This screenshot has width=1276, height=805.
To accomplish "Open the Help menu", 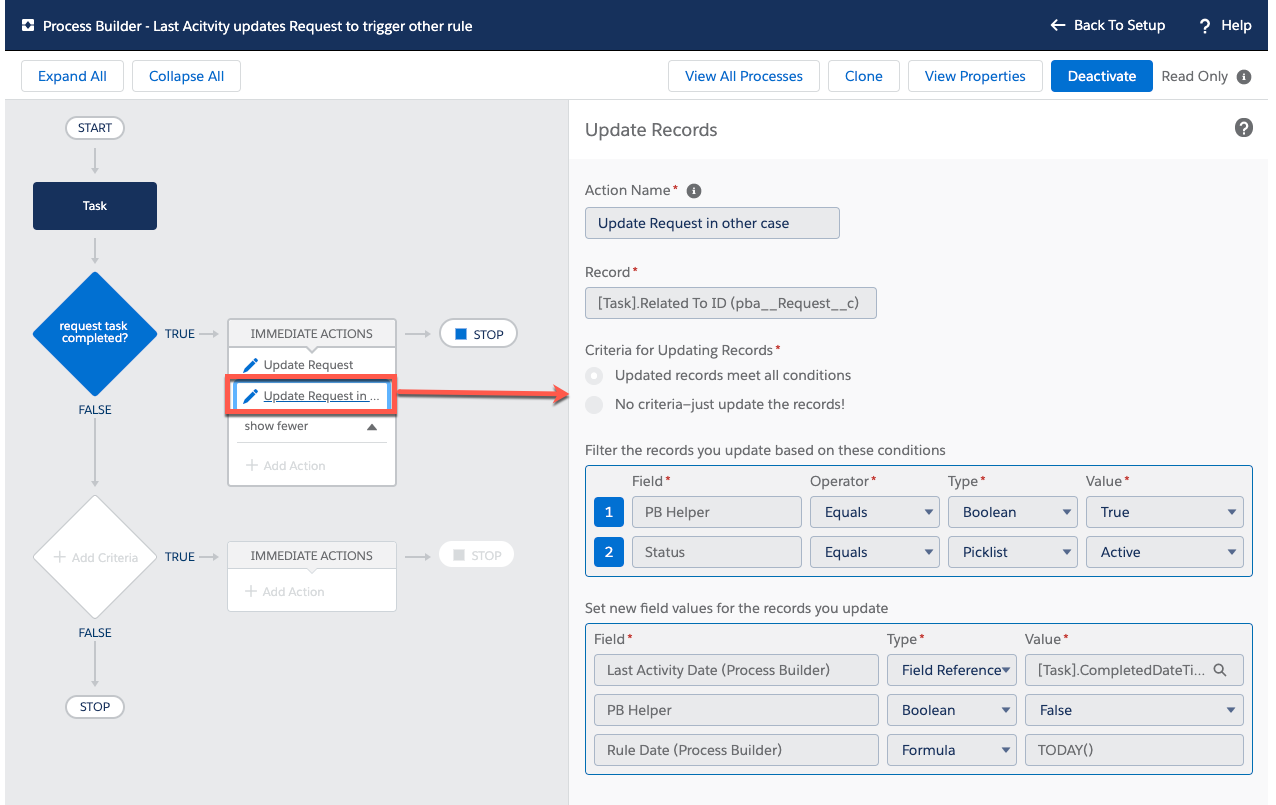I will [x=1224, y=25].
